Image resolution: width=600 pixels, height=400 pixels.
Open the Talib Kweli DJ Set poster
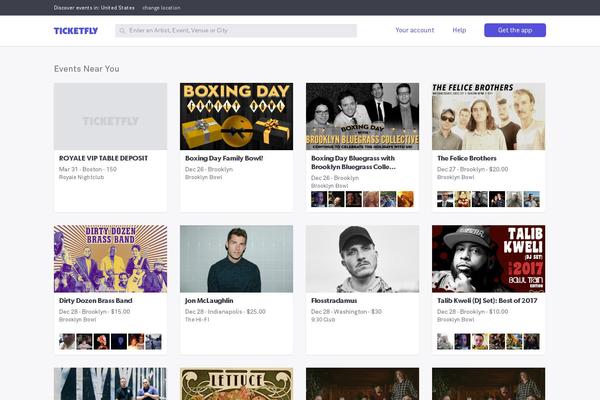(489, 259)
